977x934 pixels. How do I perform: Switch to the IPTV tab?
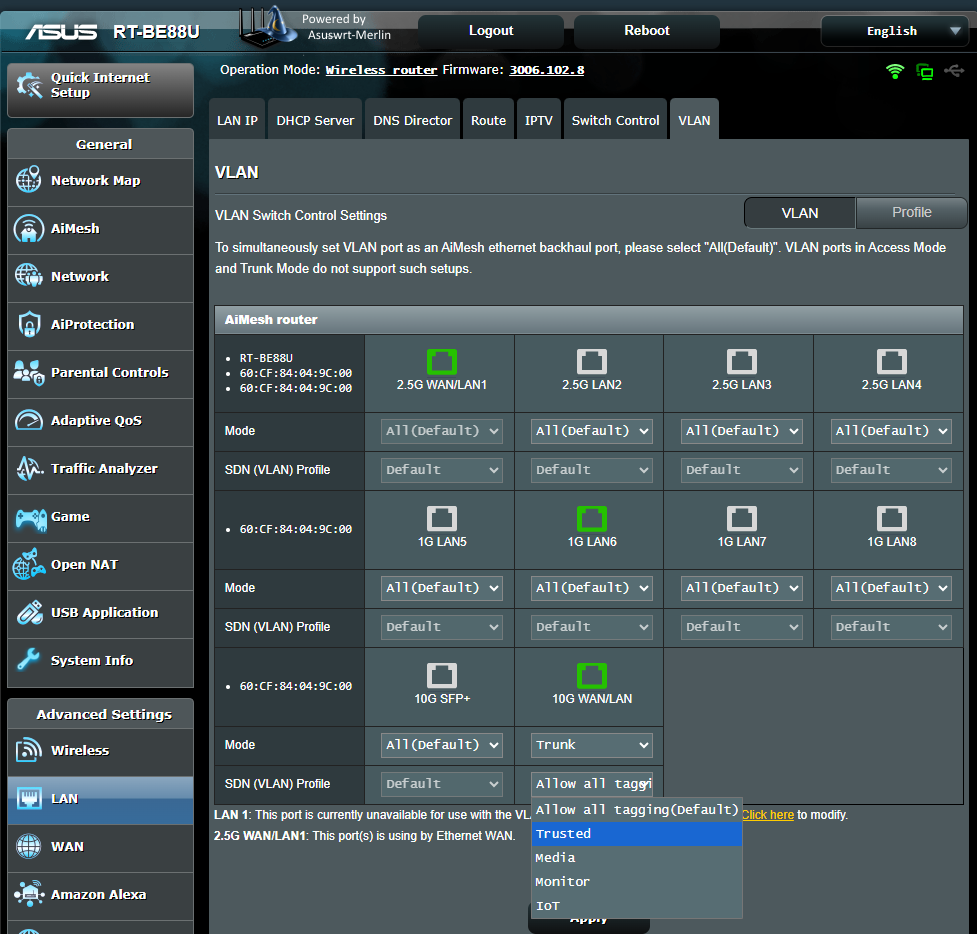(x=539, y=120)
